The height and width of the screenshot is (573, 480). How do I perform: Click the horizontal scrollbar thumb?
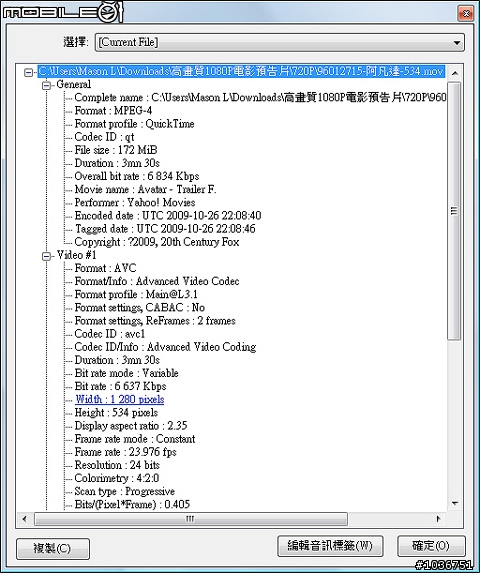190,519
